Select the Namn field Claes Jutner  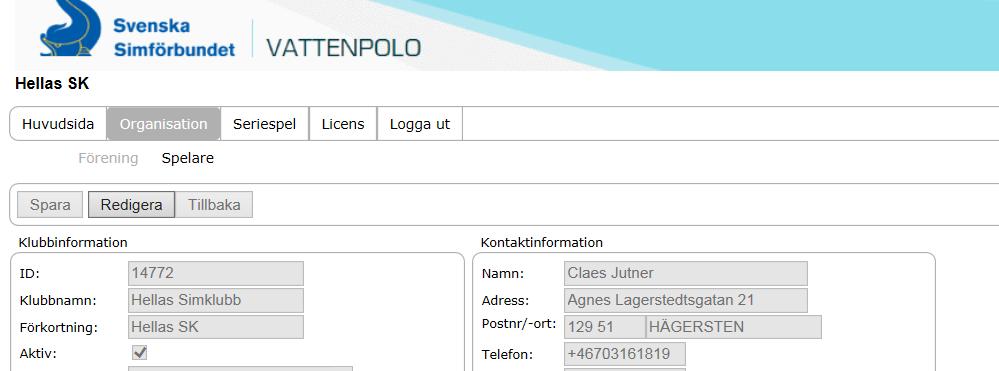[686, 273]
